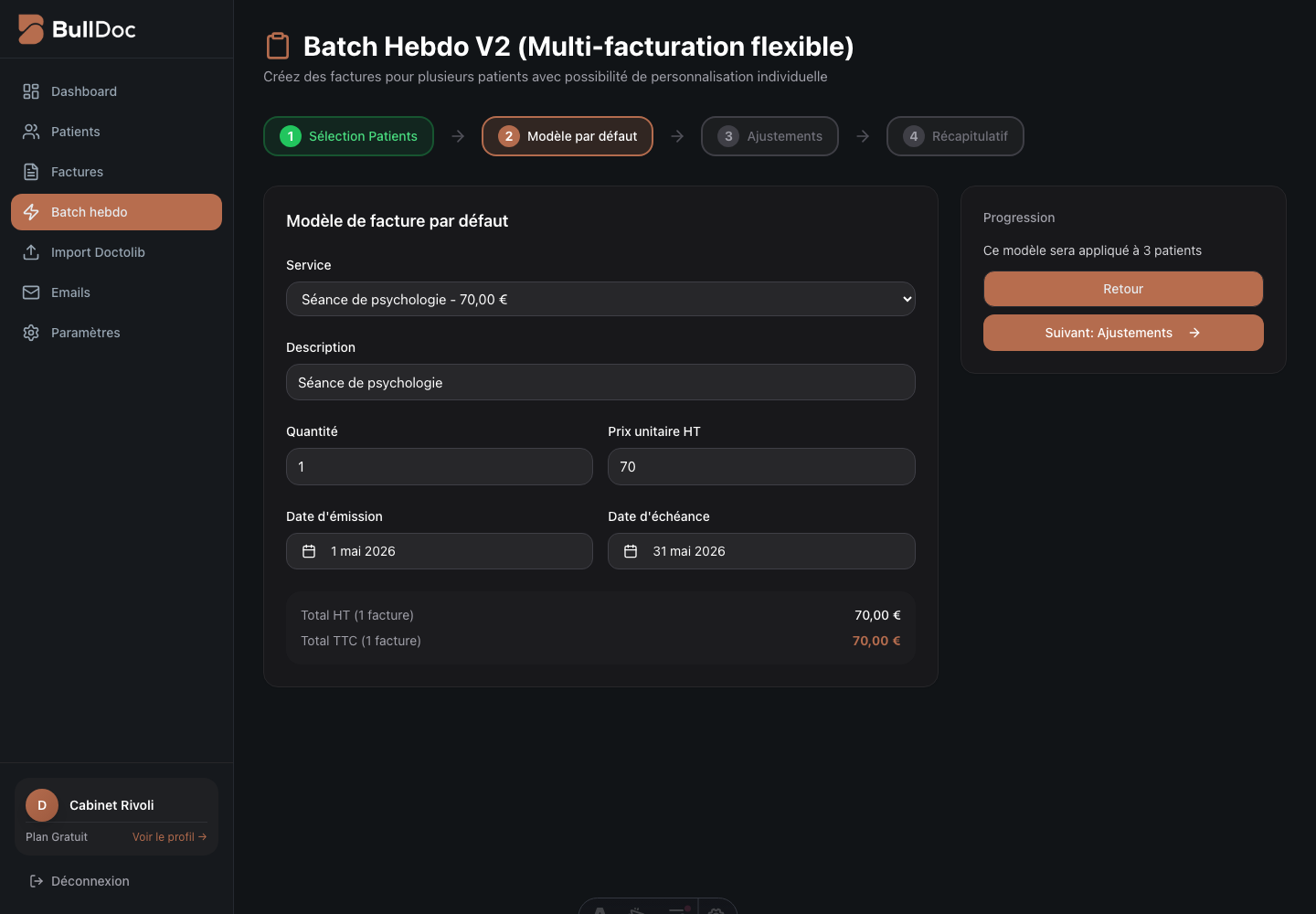Click Voir le profil link
This screenshot has height=914, width=1316.
point(169,837)
